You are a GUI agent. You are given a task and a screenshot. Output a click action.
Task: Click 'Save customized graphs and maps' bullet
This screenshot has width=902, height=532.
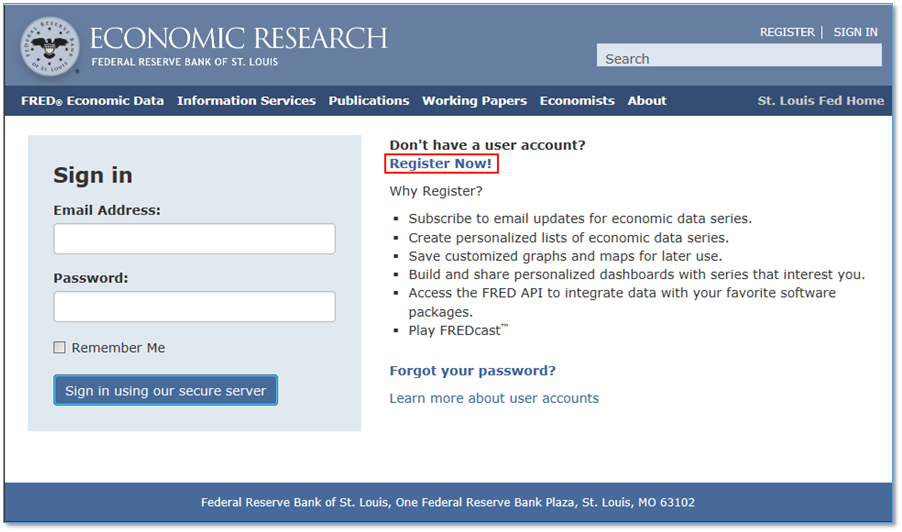[x=565, y=256]
